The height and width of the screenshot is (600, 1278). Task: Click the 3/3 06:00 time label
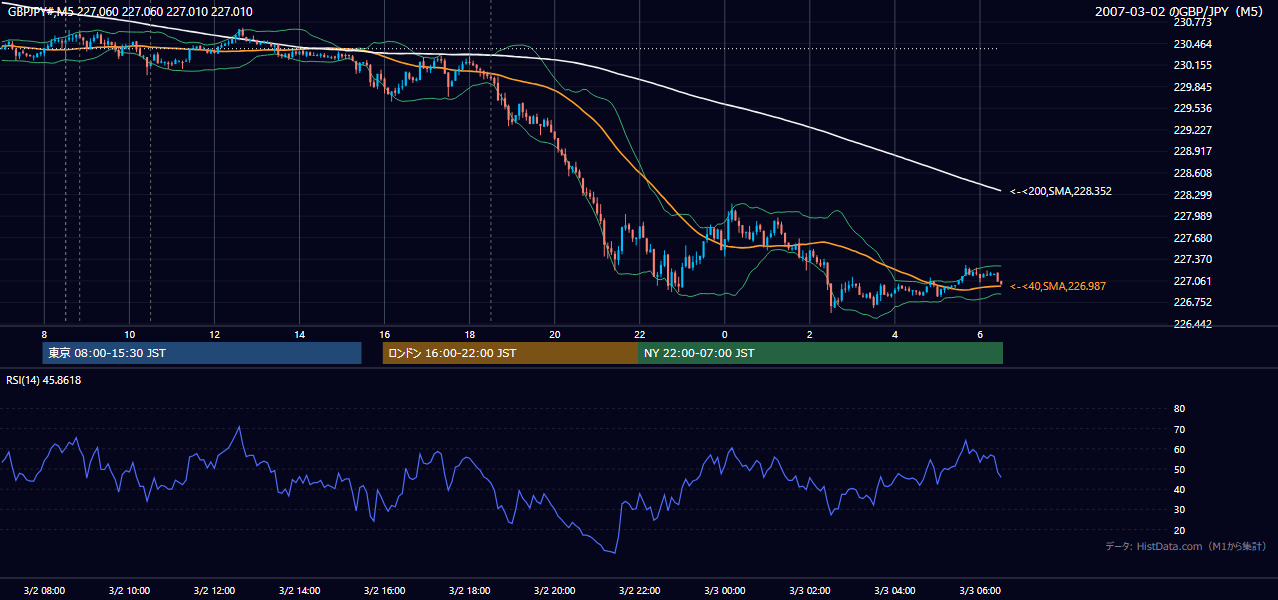[980, 590]
